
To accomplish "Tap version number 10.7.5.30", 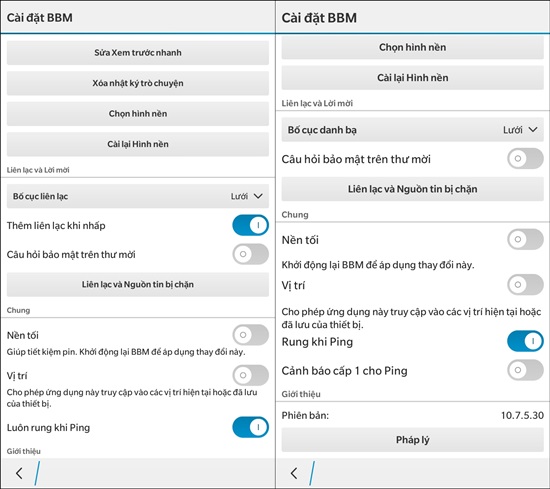I will click(x=522, y=415).
